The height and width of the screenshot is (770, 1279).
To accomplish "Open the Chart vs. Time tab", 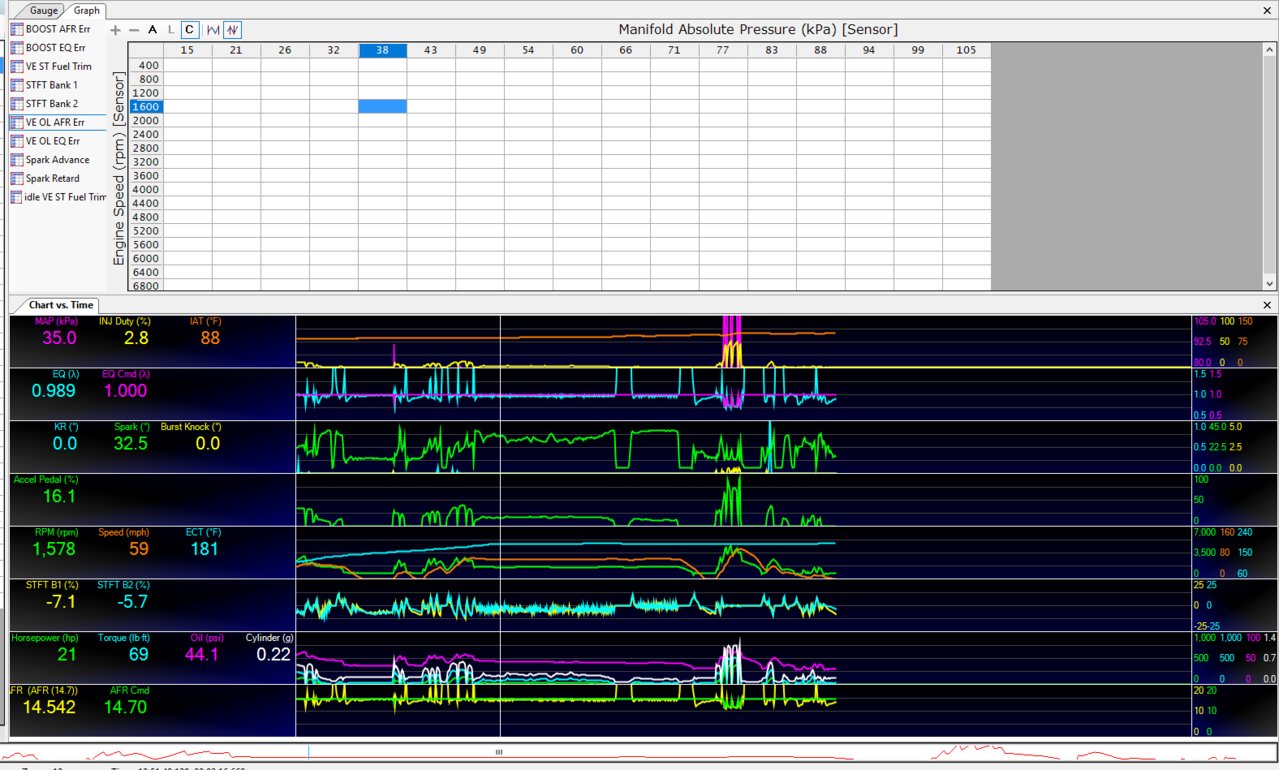I will (x=61, y=304).
